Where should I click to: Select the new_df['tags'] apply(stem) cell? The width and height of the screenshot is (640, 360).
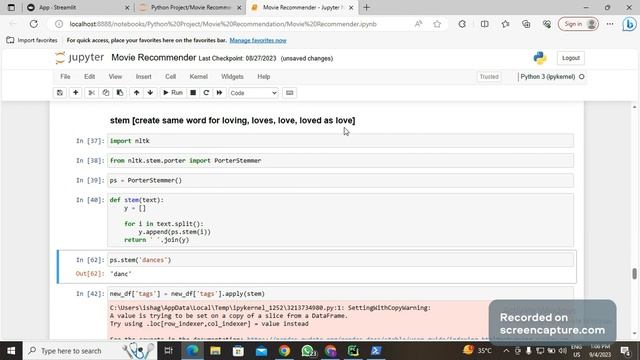340,293
